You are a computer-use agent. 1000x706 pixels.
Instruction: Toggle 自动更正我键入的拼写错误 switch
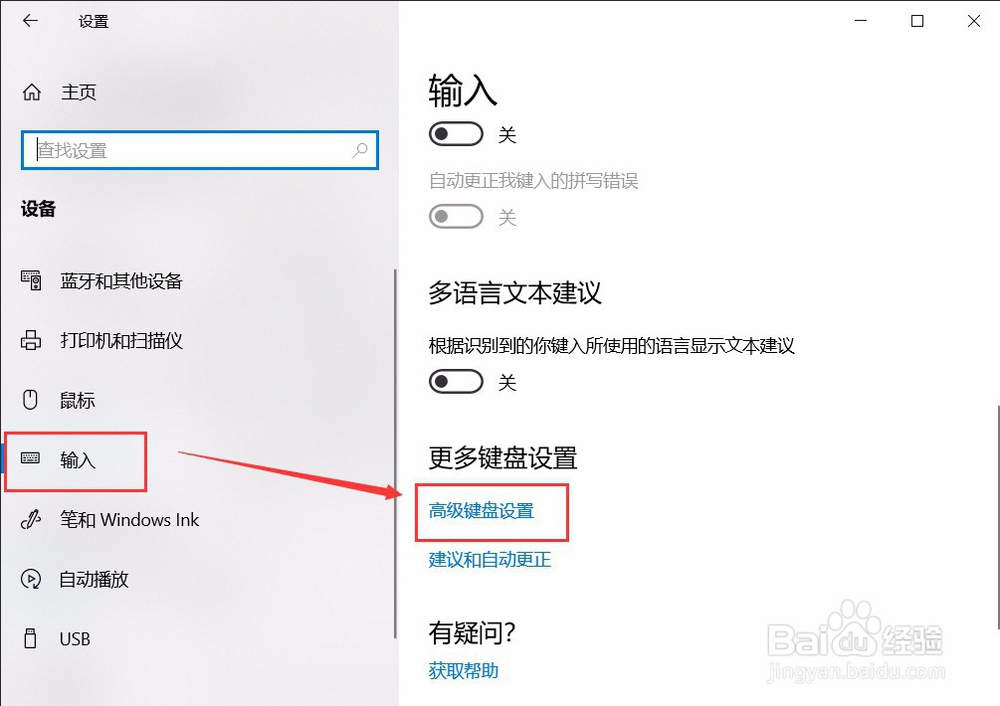pos(456,217)
